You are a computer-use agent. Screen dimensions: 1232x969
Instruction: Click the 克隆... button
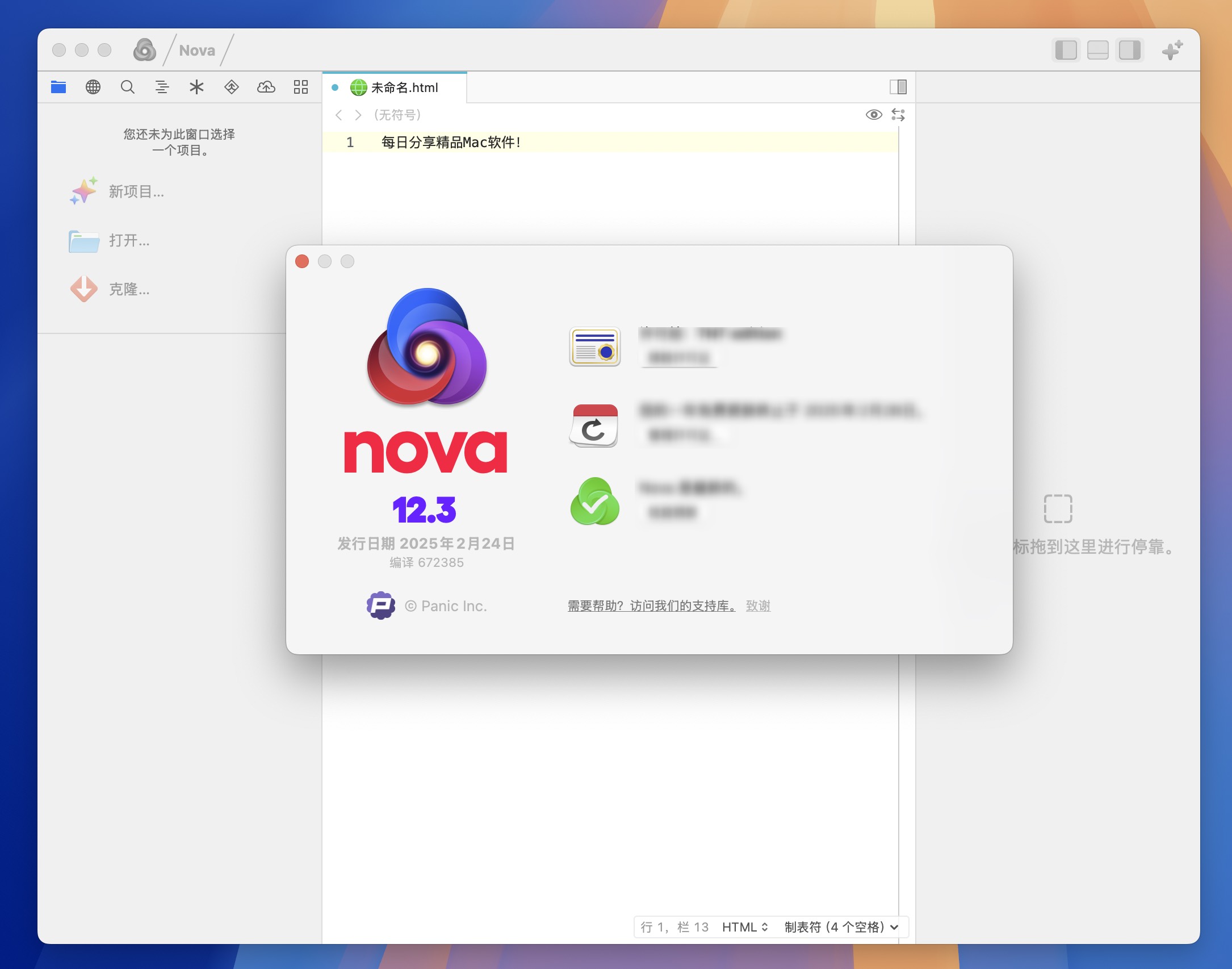coord(110,289)
